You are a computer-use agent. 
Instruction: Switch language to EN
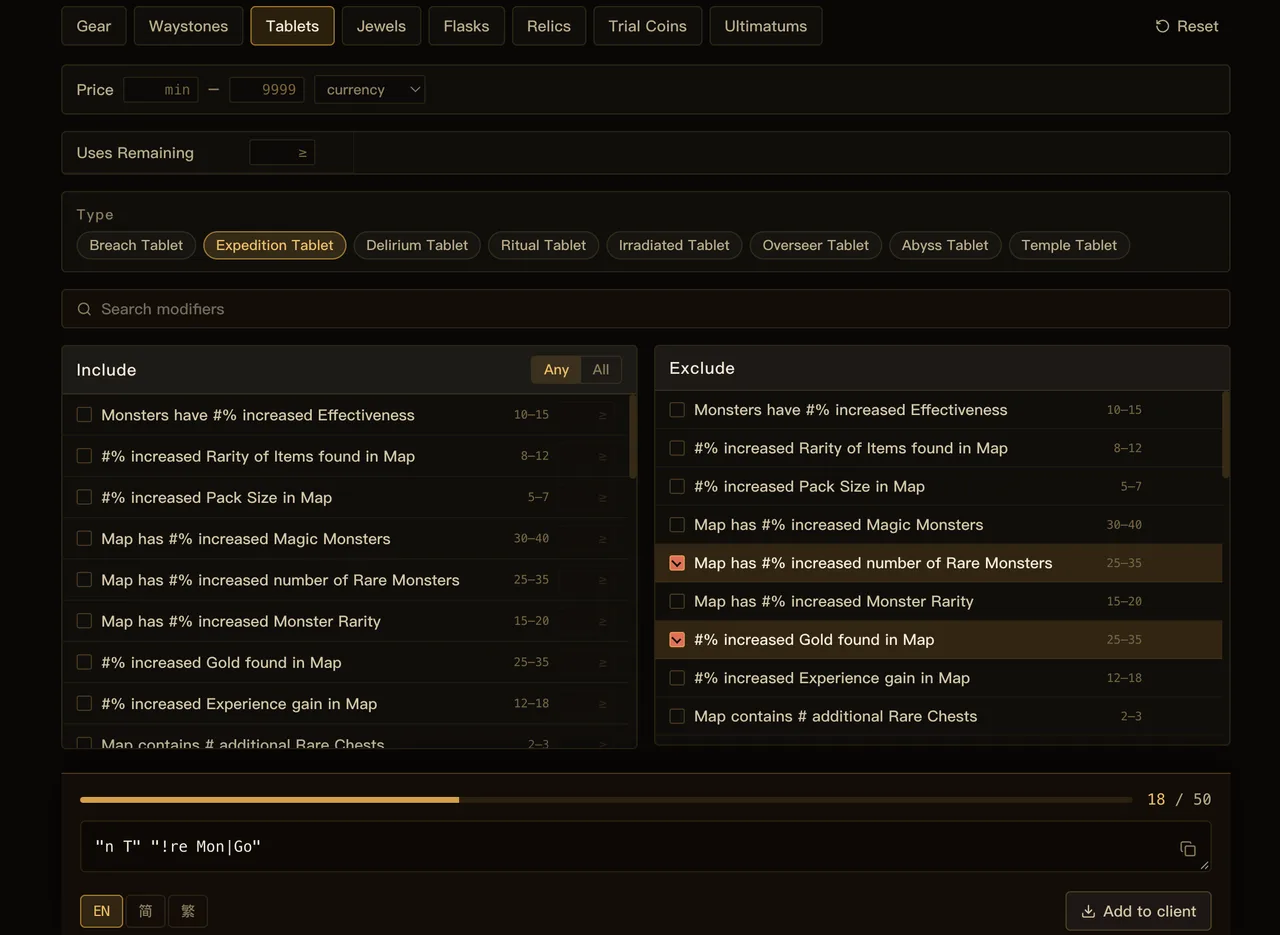click(102, 911)
